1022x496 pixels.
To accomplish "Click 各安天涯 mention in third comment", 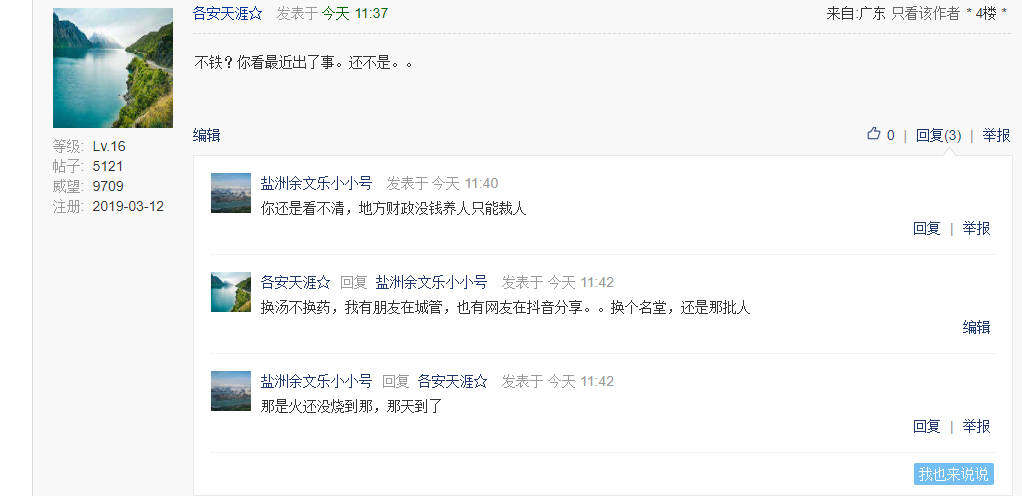I will pos(452,381).
